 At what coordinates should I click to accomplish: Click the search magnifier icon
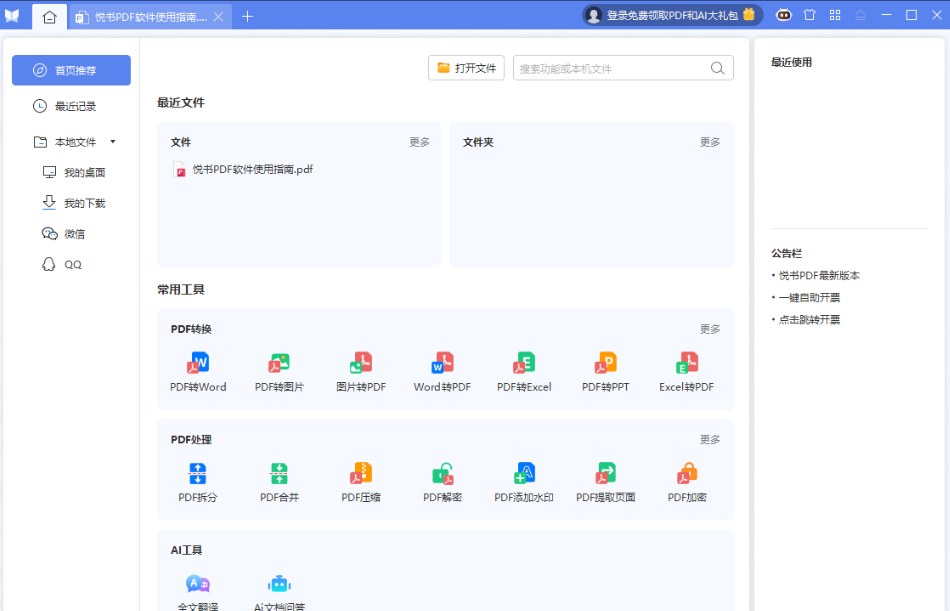(x=717, y=68)
